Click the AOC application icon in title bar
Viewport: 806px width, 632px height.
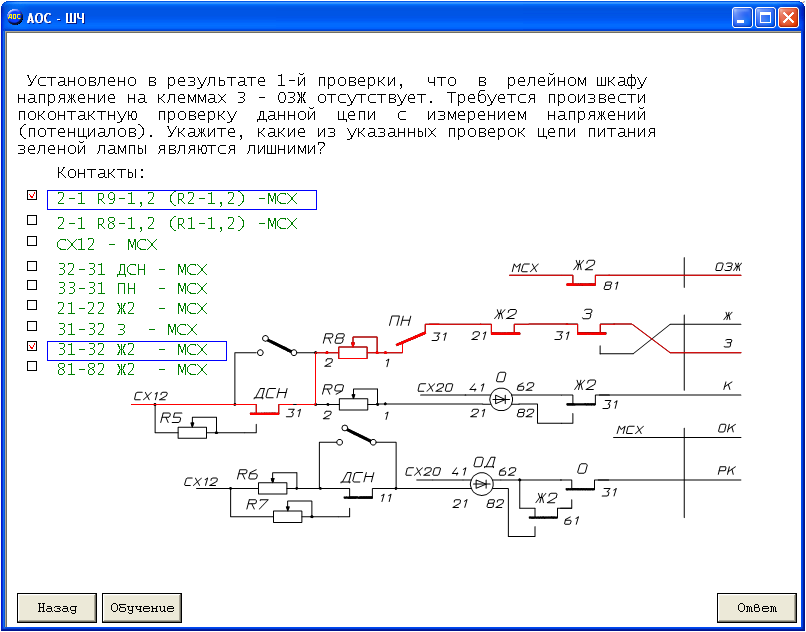[15, 18]
